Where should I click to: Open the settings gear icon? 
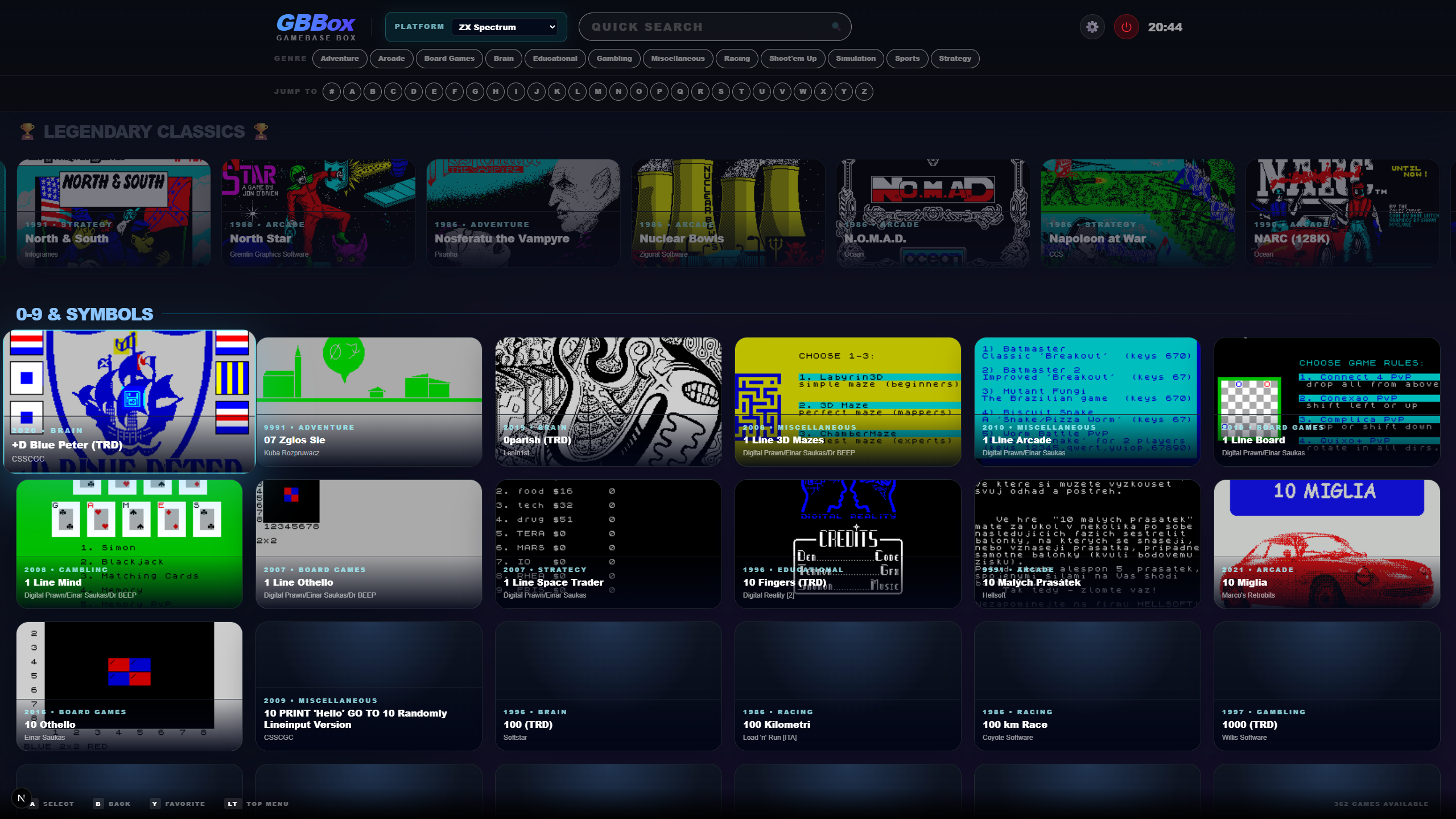[x=1092, y=27]
